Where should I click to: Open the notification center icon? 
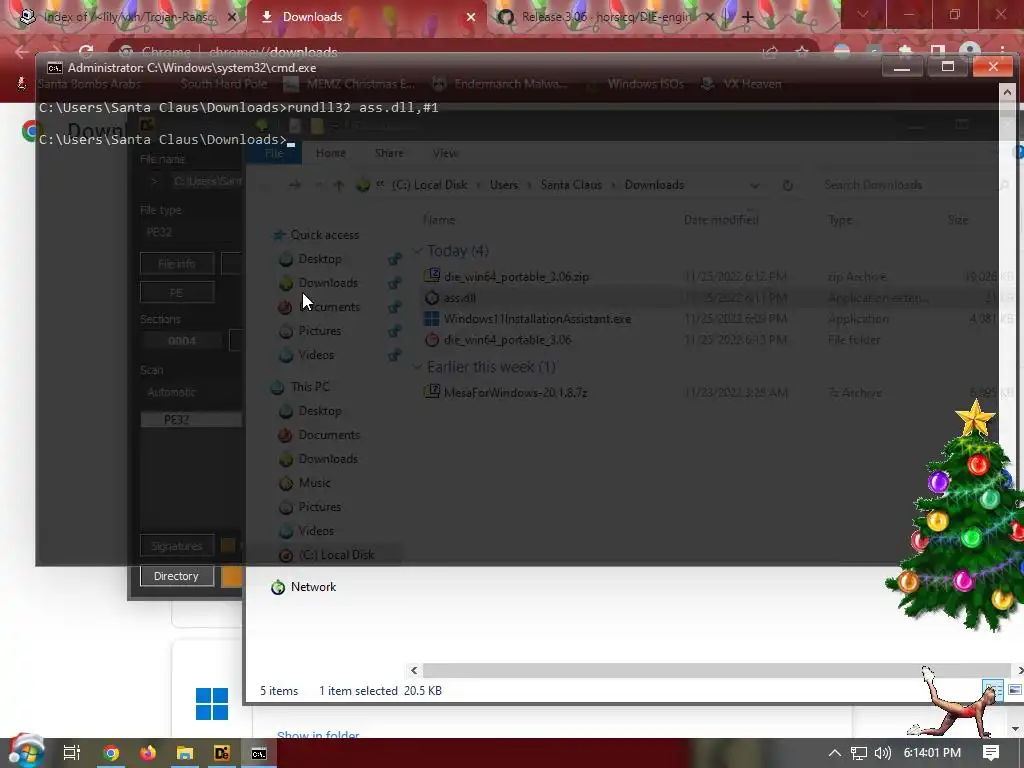tap(991, 752)
